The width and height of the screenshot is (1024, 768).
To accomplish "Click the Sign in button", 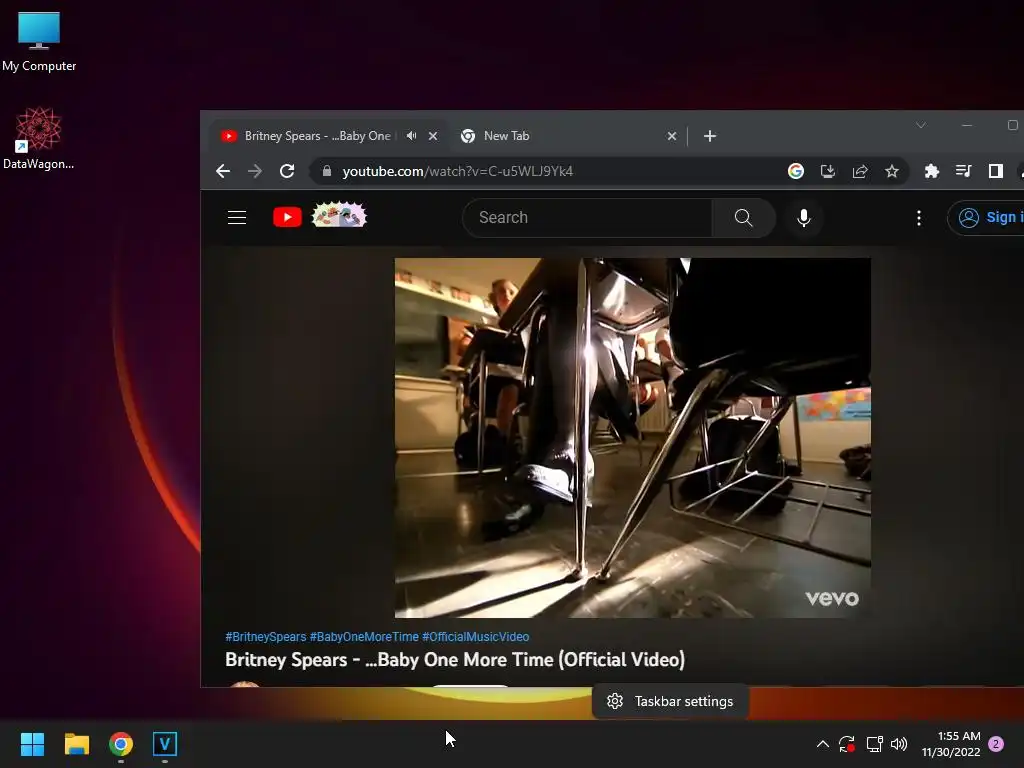I will [x=986, y=217].
